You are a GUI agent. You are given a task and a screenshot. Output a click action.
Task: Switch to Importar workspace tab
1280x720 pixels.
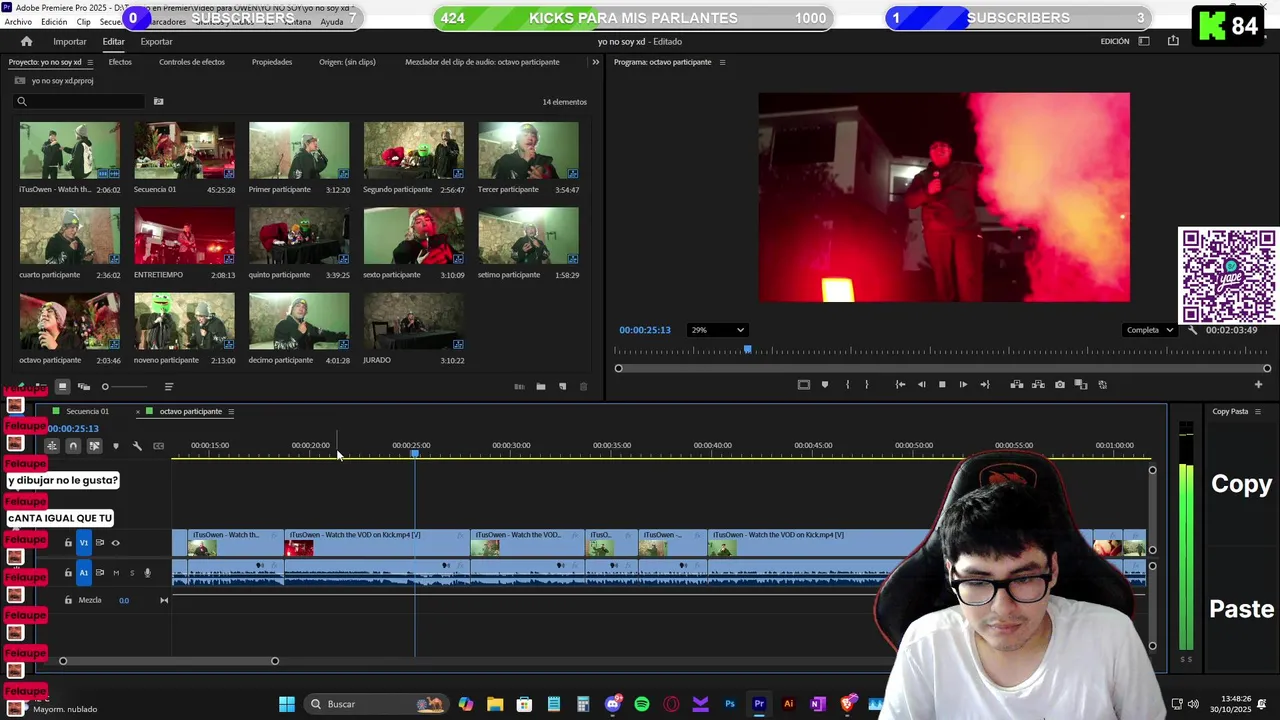point(69,41)
